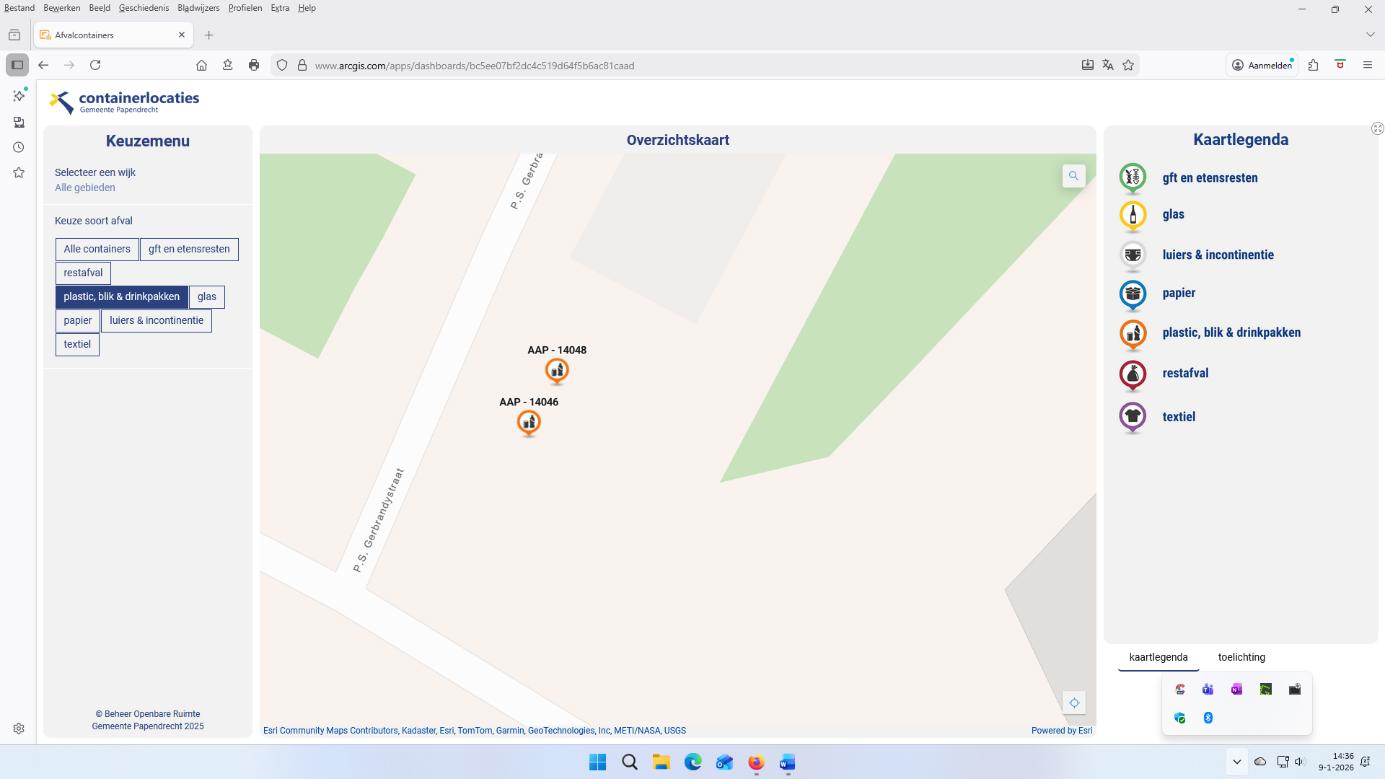Screen dimensions: 1385x779
Task: Click the 'Aanmelden' button
Action: (x=1262, y=65)
